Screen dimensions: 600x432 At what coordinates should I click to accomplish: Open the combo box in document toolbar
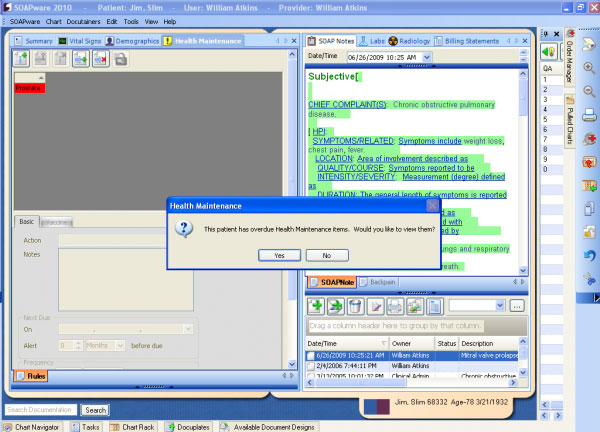tap(480, 305)
